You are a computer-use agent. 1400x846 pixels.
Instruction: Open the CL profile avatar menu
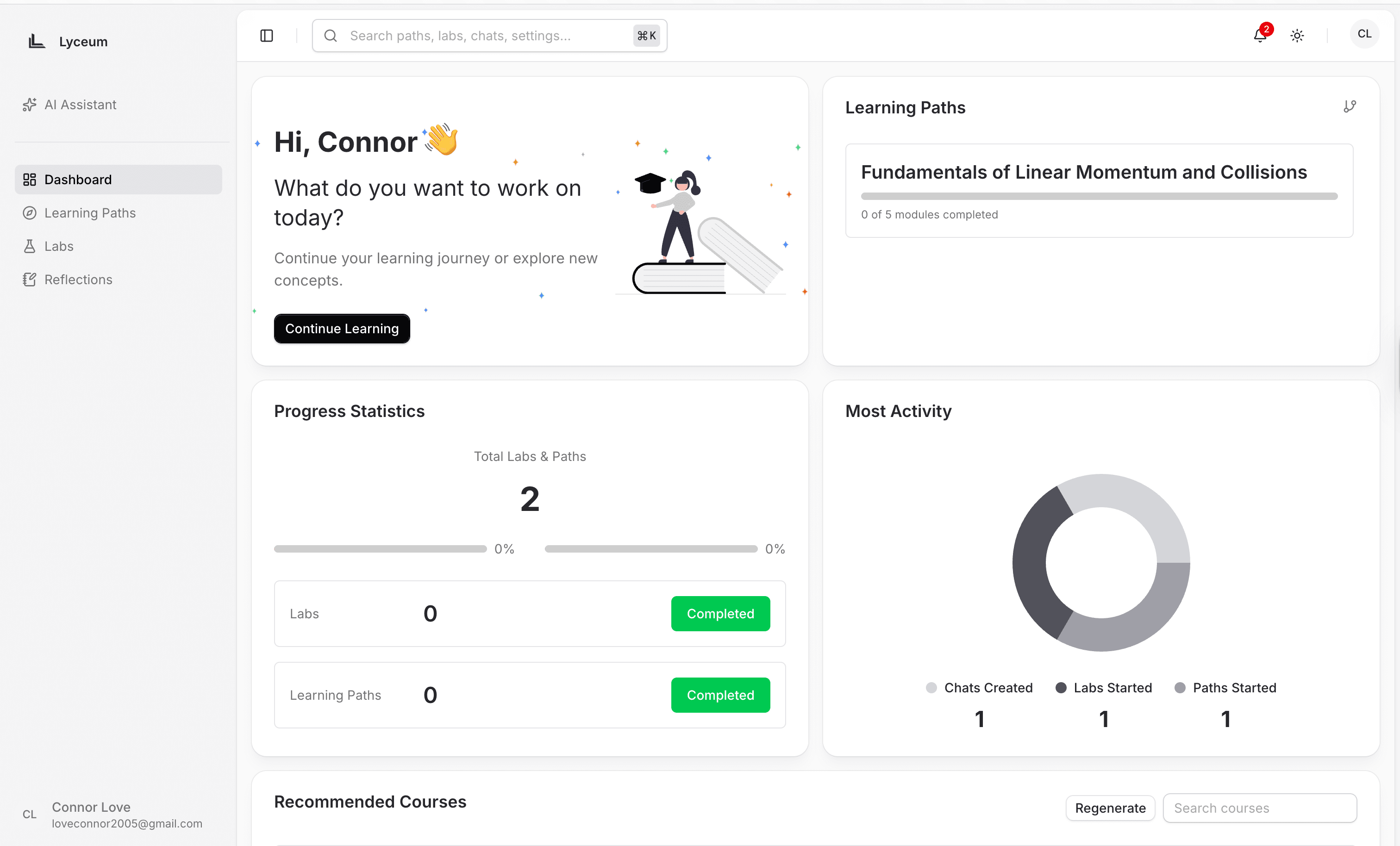tap(1364, 34)
